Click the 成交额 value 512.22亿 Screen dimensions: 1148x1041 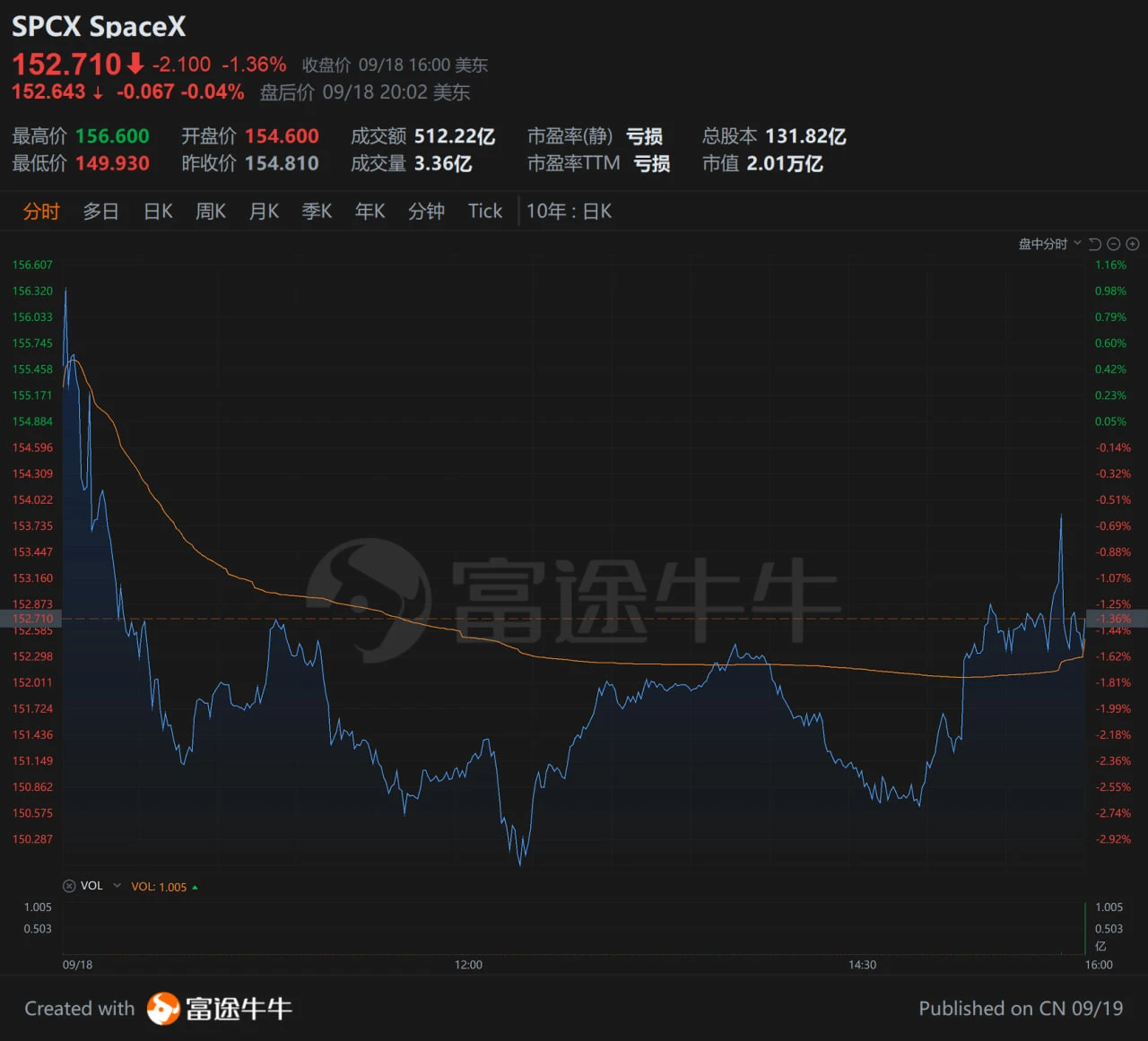pos(455,136)
